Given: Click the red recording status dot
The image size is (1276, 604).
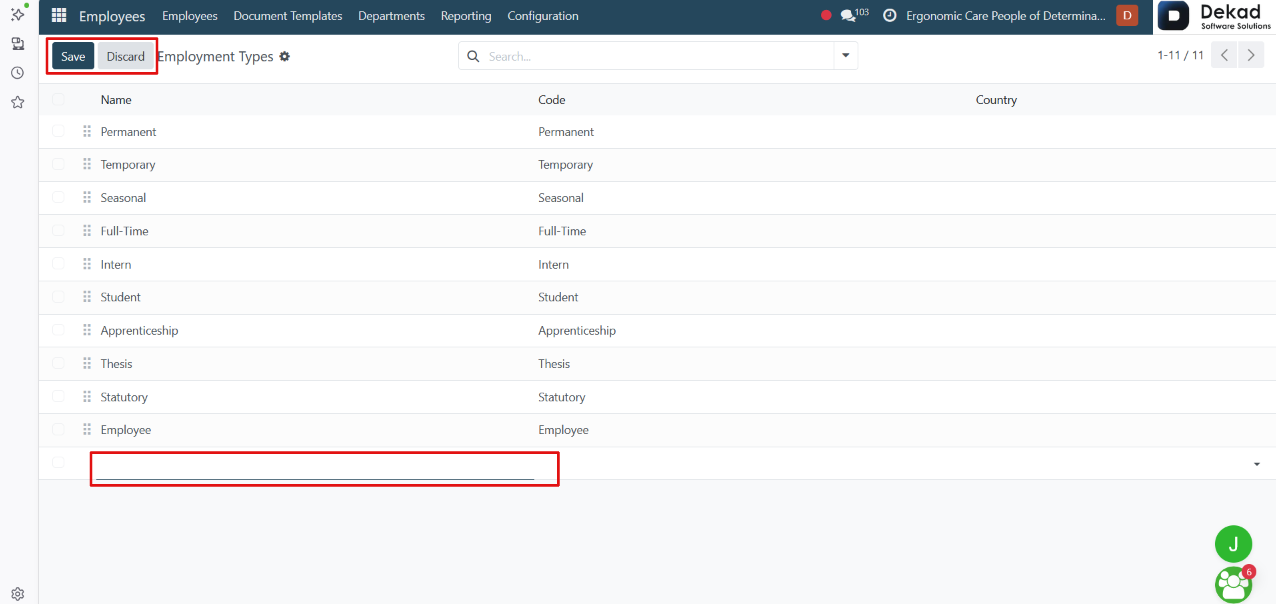Looking at the screenshot, I should point(826,16).
